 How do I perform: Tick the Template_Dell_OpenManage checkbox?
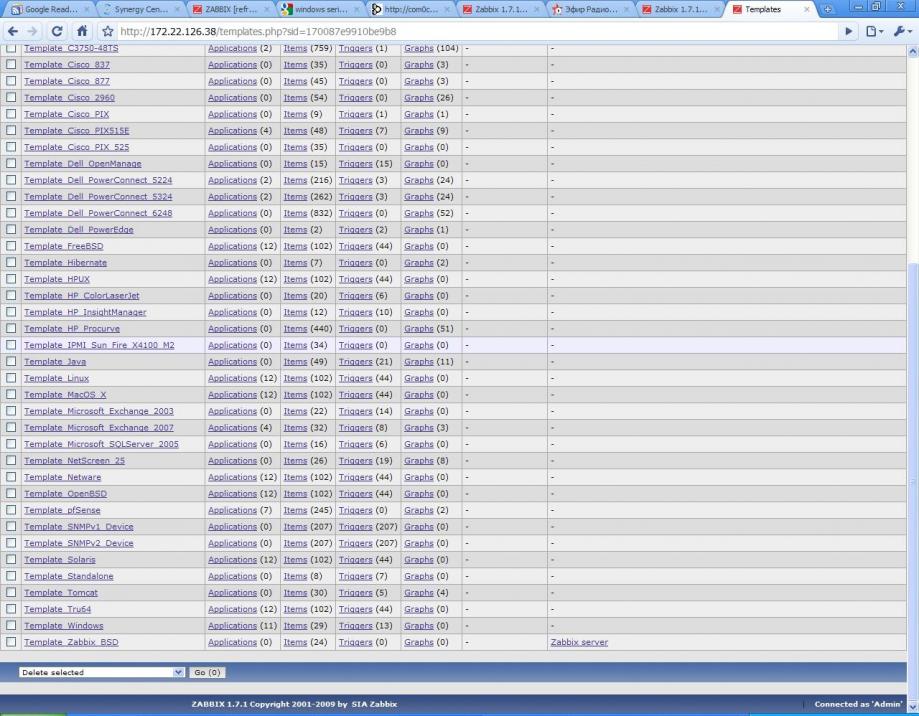11,163
